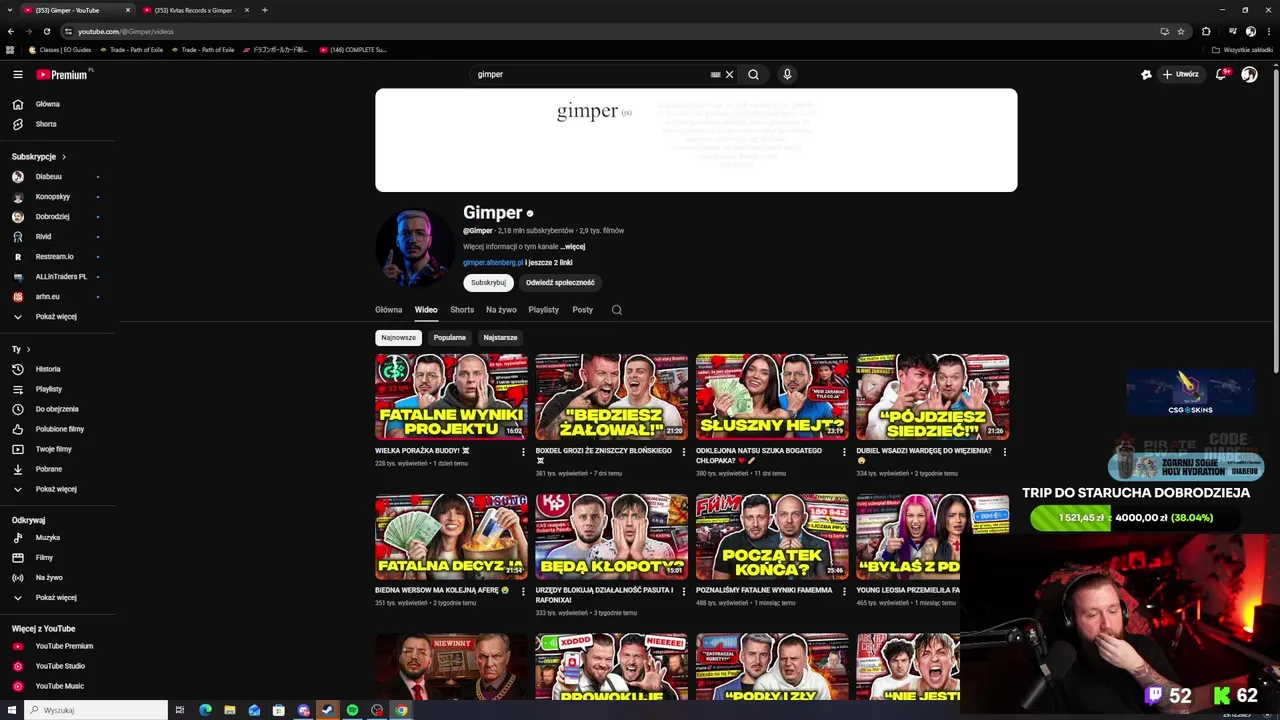Select the Najstarsze sort chip

point(500,338)
